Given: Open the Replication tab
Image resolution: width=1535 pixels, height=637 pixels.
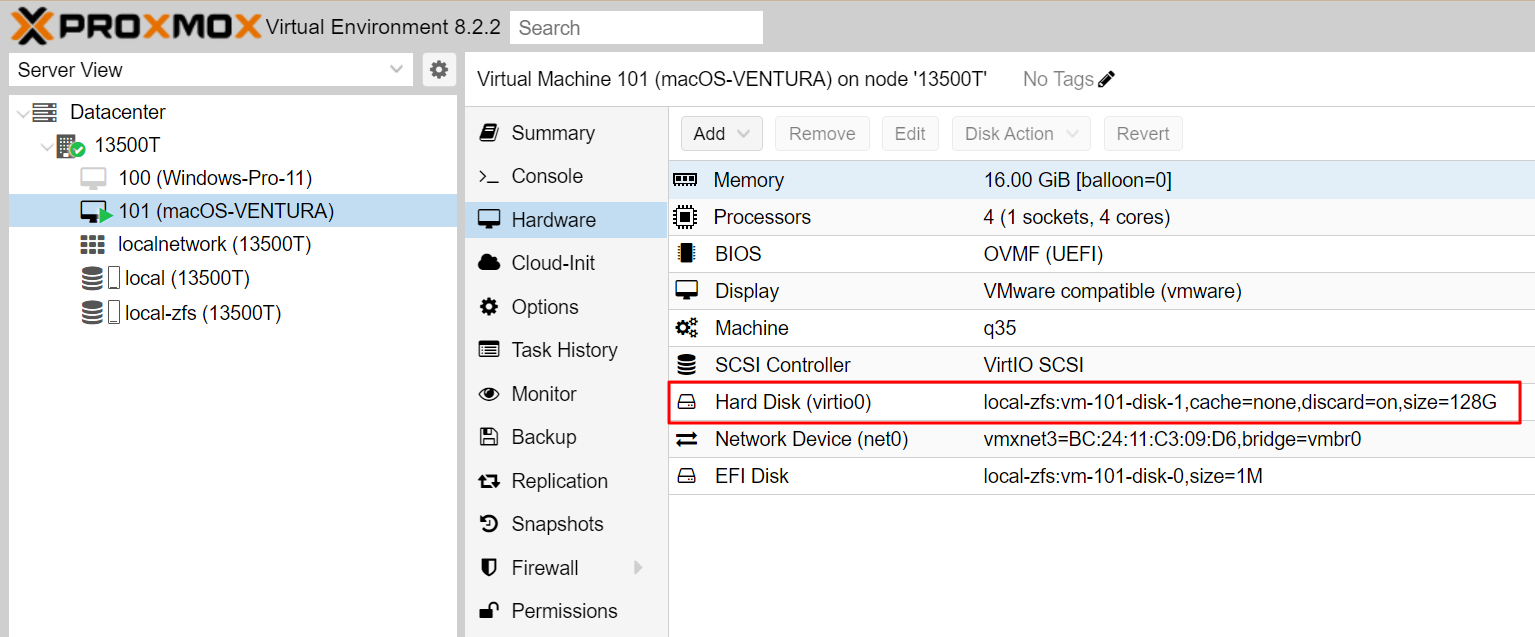Looking at the screenshot, I should click(566, 481).
